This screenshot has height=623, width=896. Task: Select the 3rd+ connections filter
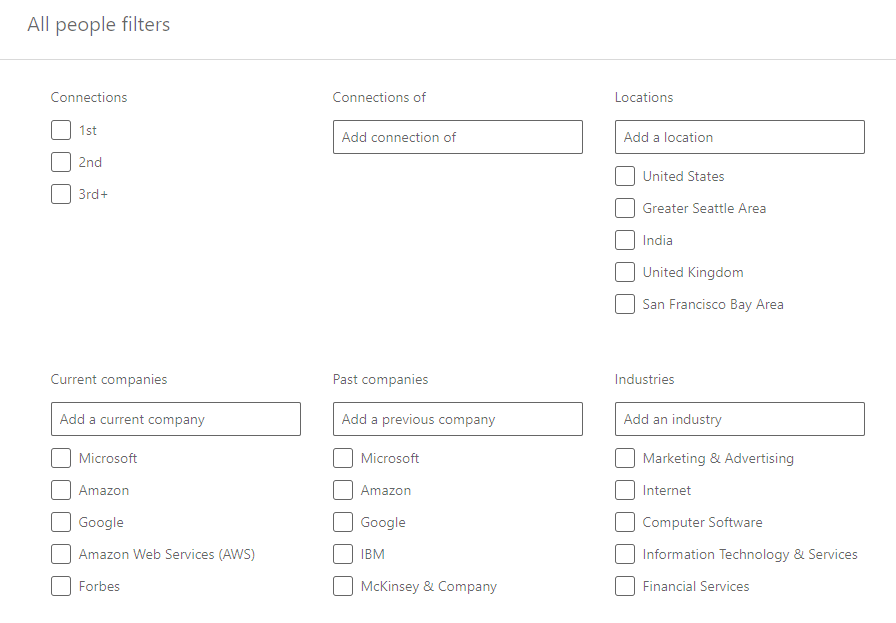pyautogui.click(x=60, y=194)
